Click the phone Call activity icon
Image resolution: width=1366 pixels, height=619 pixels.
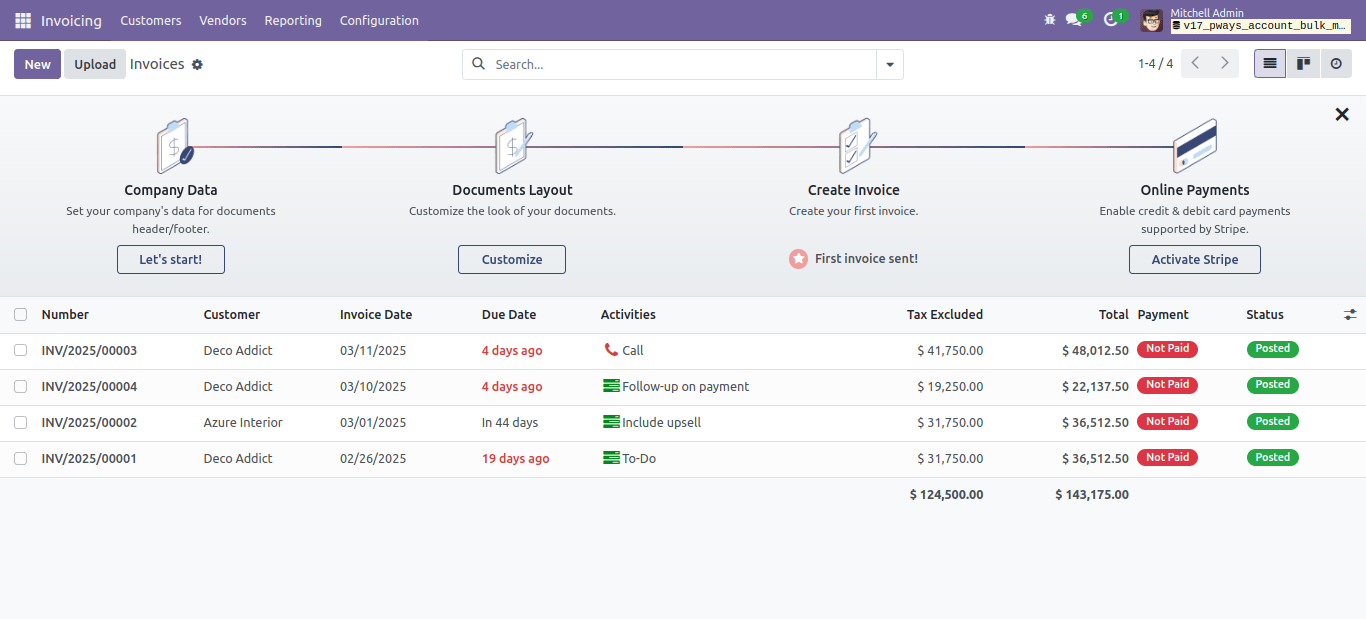tap(611, 350)
